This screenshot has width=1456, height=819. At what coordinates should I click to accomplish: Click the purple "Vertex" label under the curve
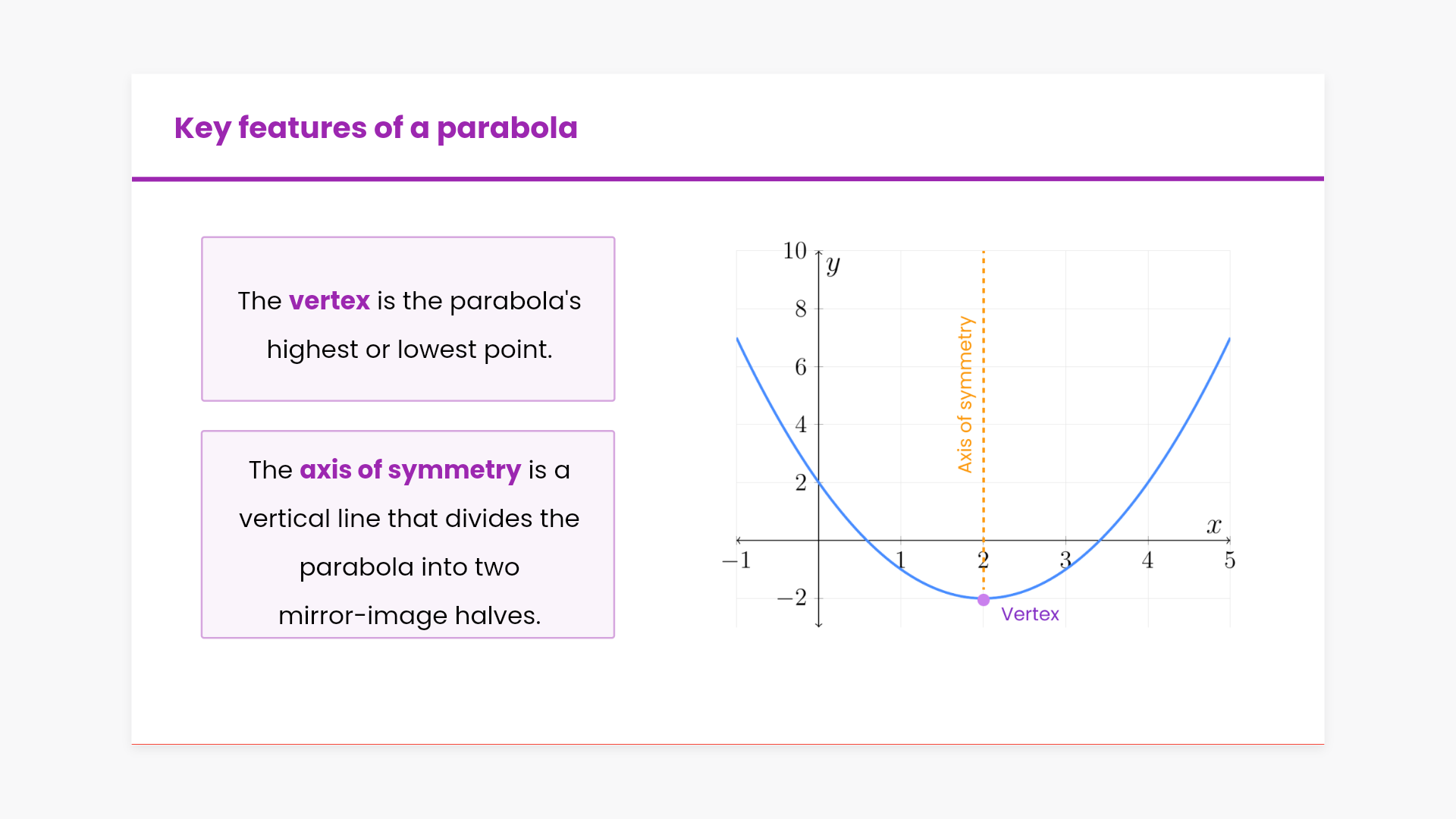coord(1029,614)
